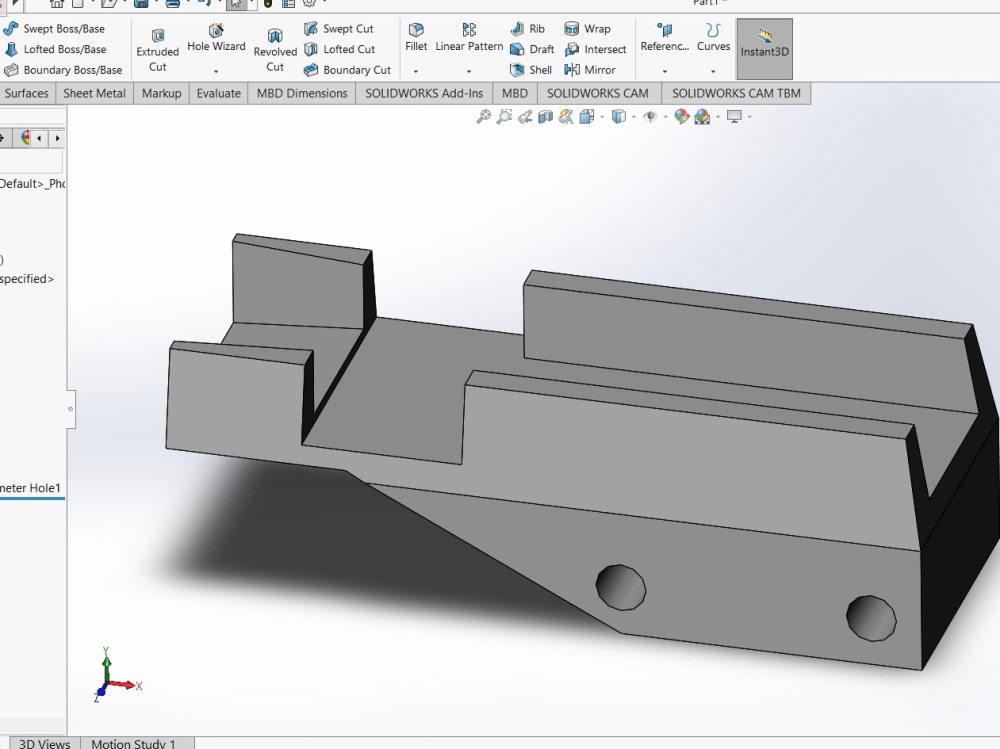The height and width of the screenshot is (749, 1000).
Task: Expand the Fillet dropdown arrow
Action: pos(416,71)
